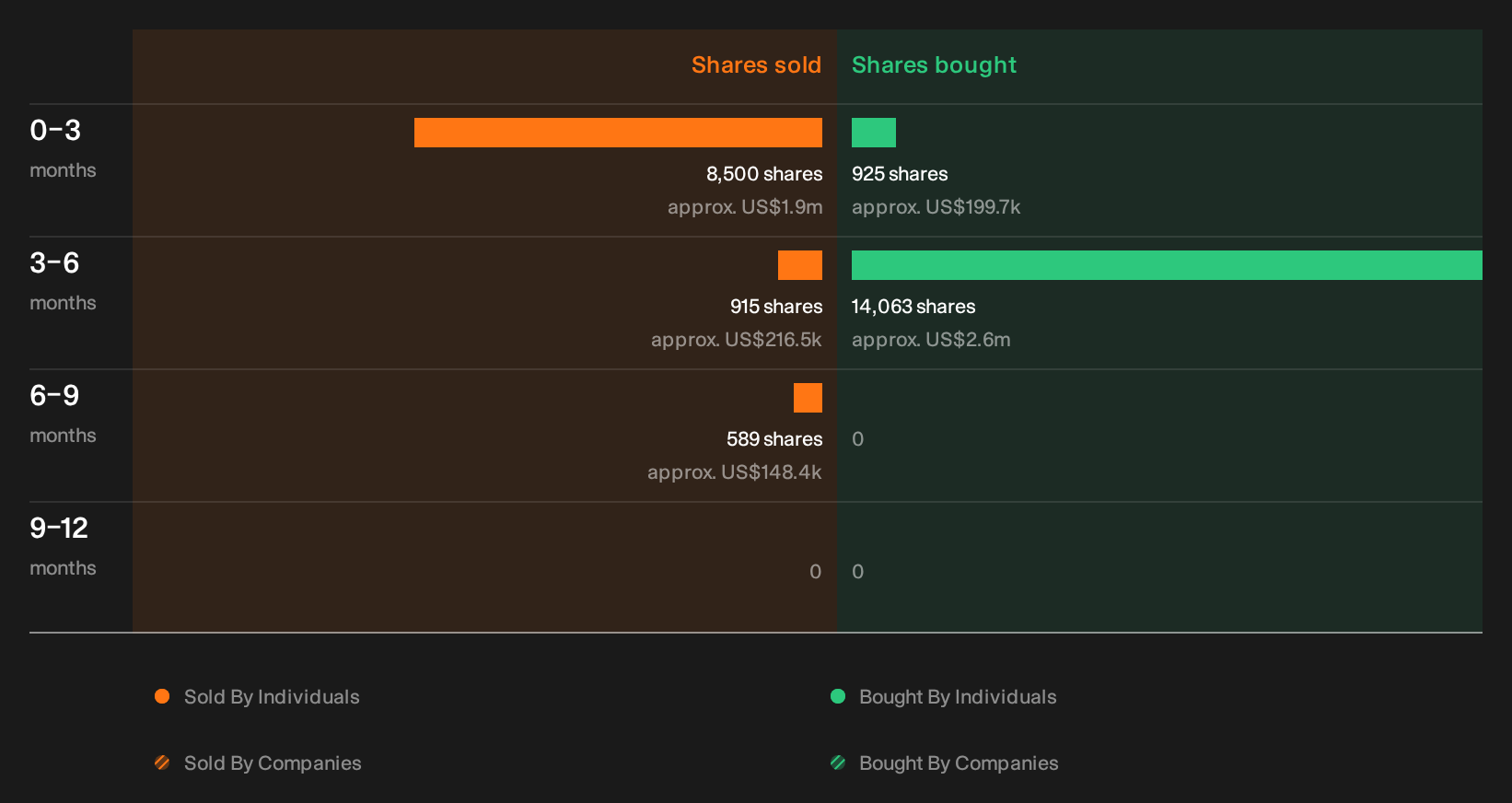Select the Sold By Companies legend label
Screen dimensions: 1512x803
click(x=273, y=763)
